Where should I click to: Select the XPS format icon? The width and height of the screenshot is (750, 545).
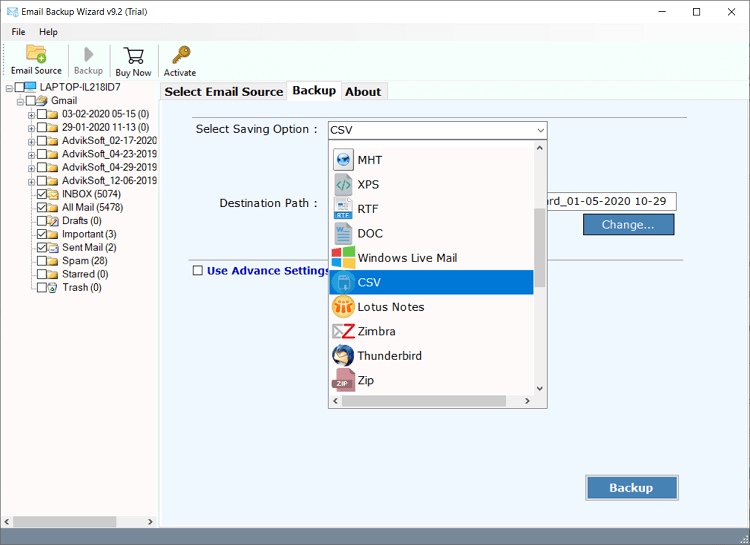[343, 184]
